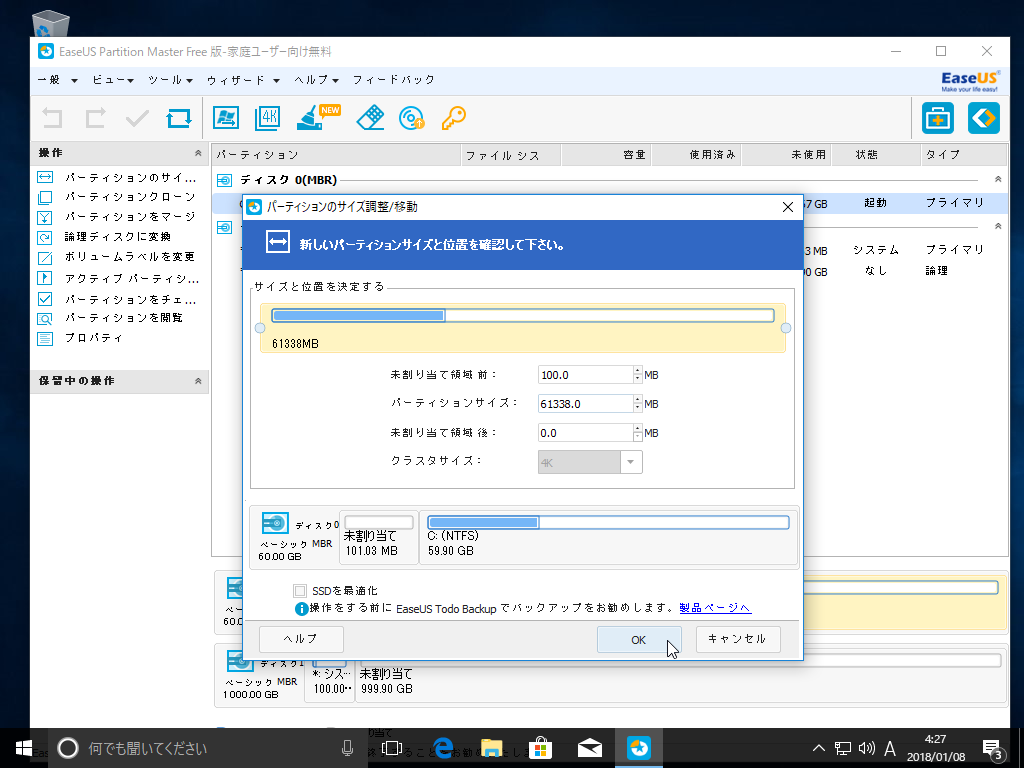Click the explore partition icon in sidebar

coord(45,319)
